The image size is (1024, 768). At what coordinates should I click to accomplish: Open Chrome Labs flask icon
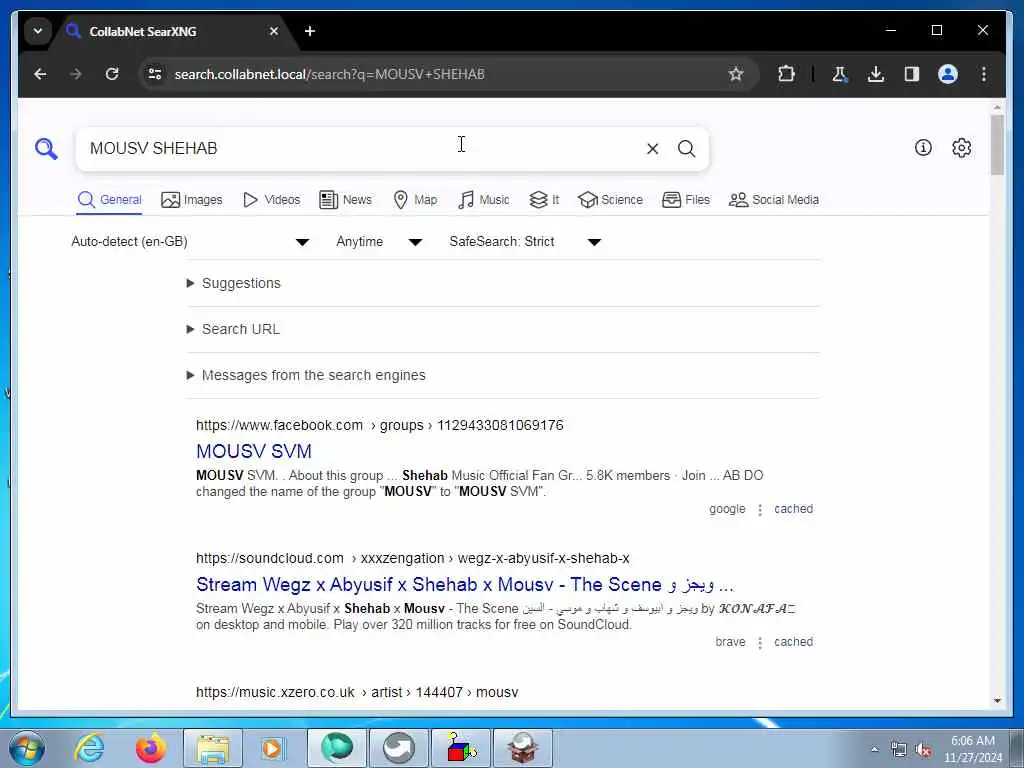click(x=840, y=74)
